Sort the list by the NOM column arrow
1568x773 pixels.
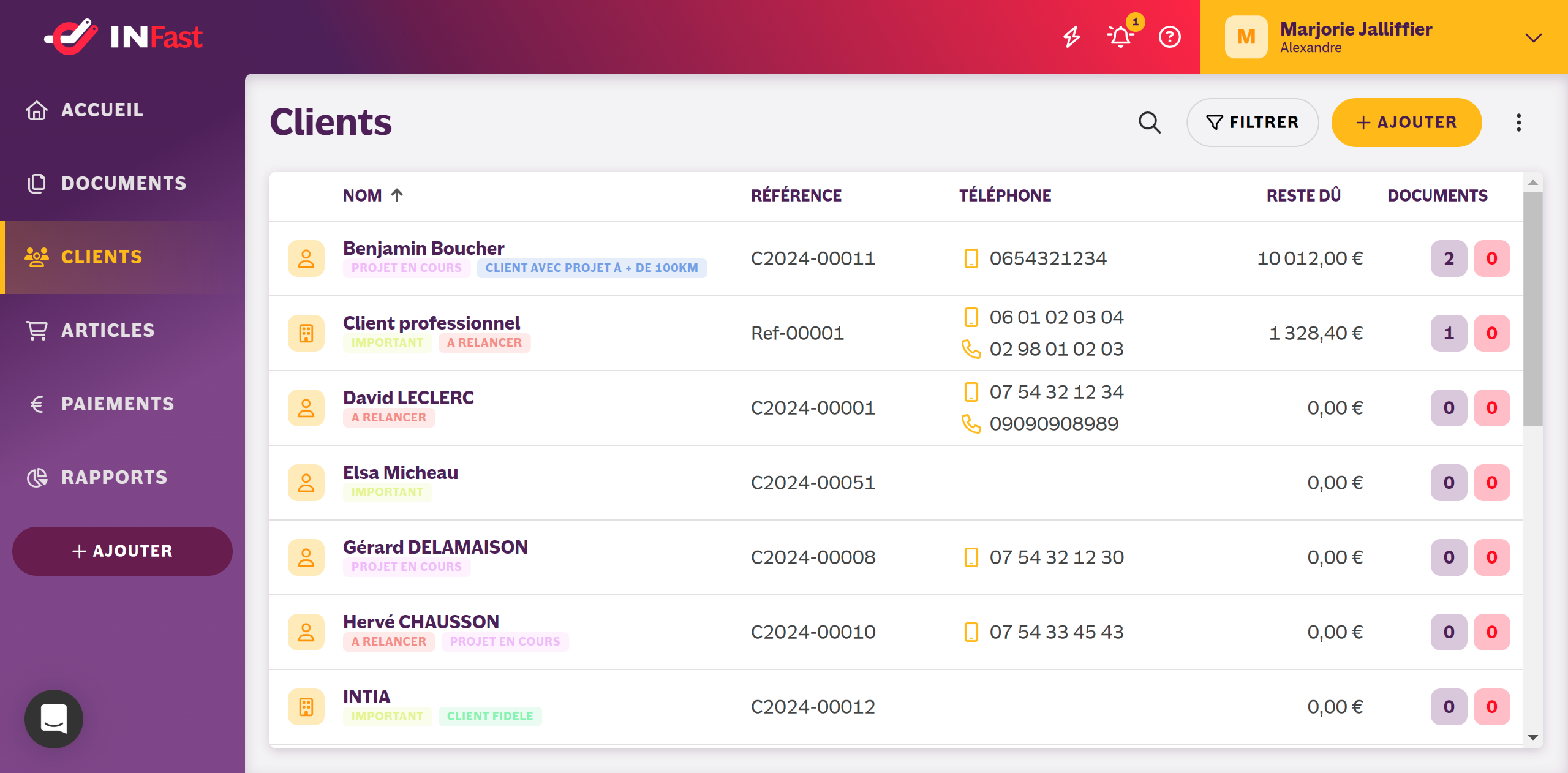tap(397, 195)
